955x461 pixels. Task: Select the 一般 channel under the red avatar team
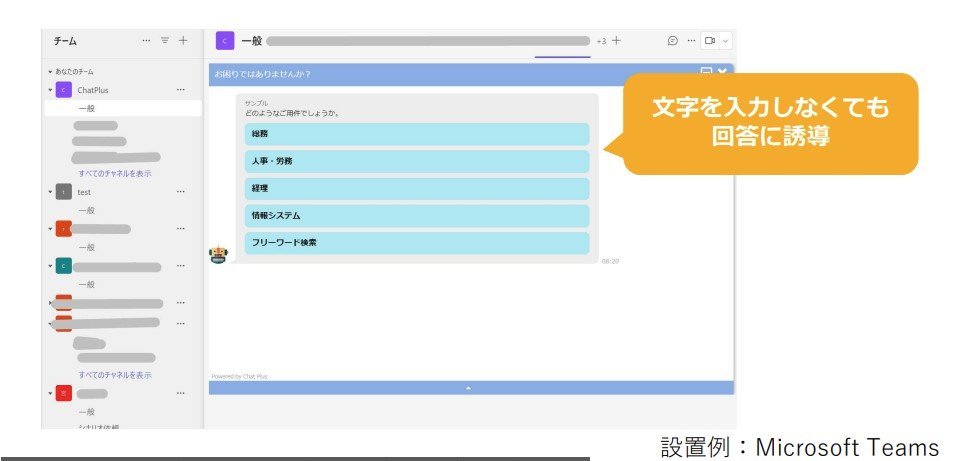[x=87, y=412]
